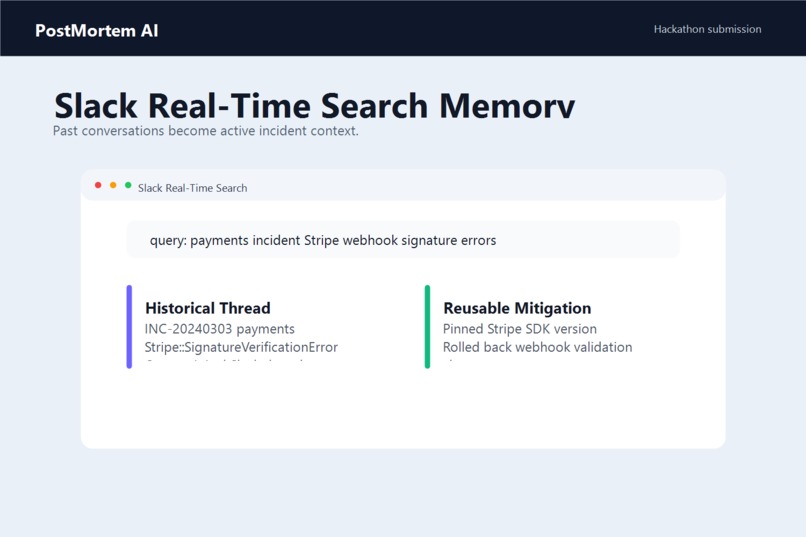Click the orange window dot
Image resolution: width=806 pixels, height=537 pixels.
tap(113, 185)
